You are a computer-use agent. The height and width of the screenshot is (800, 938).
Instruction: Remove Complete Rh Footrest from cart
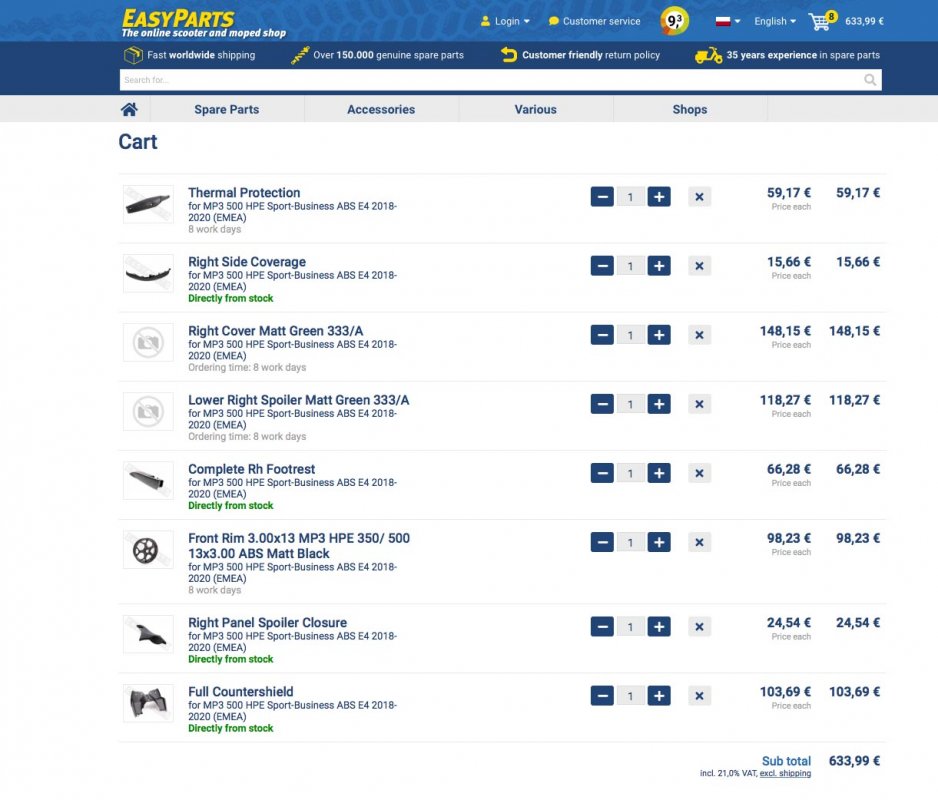[x=699, y=473]
